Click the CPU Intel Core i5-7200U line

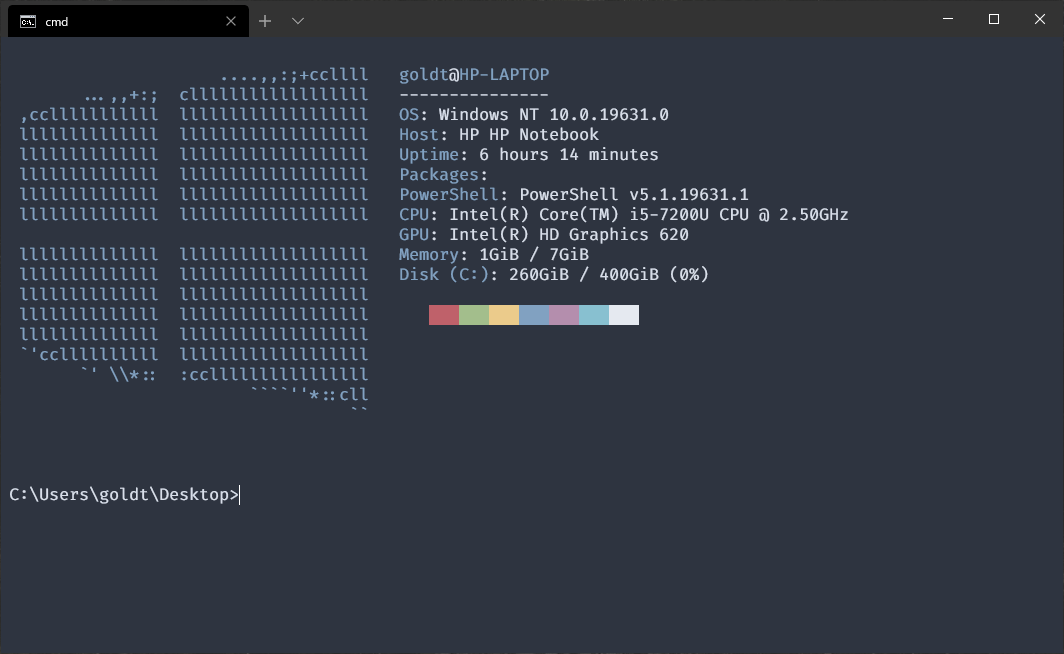pyautogui.click(x=624, y=214)
